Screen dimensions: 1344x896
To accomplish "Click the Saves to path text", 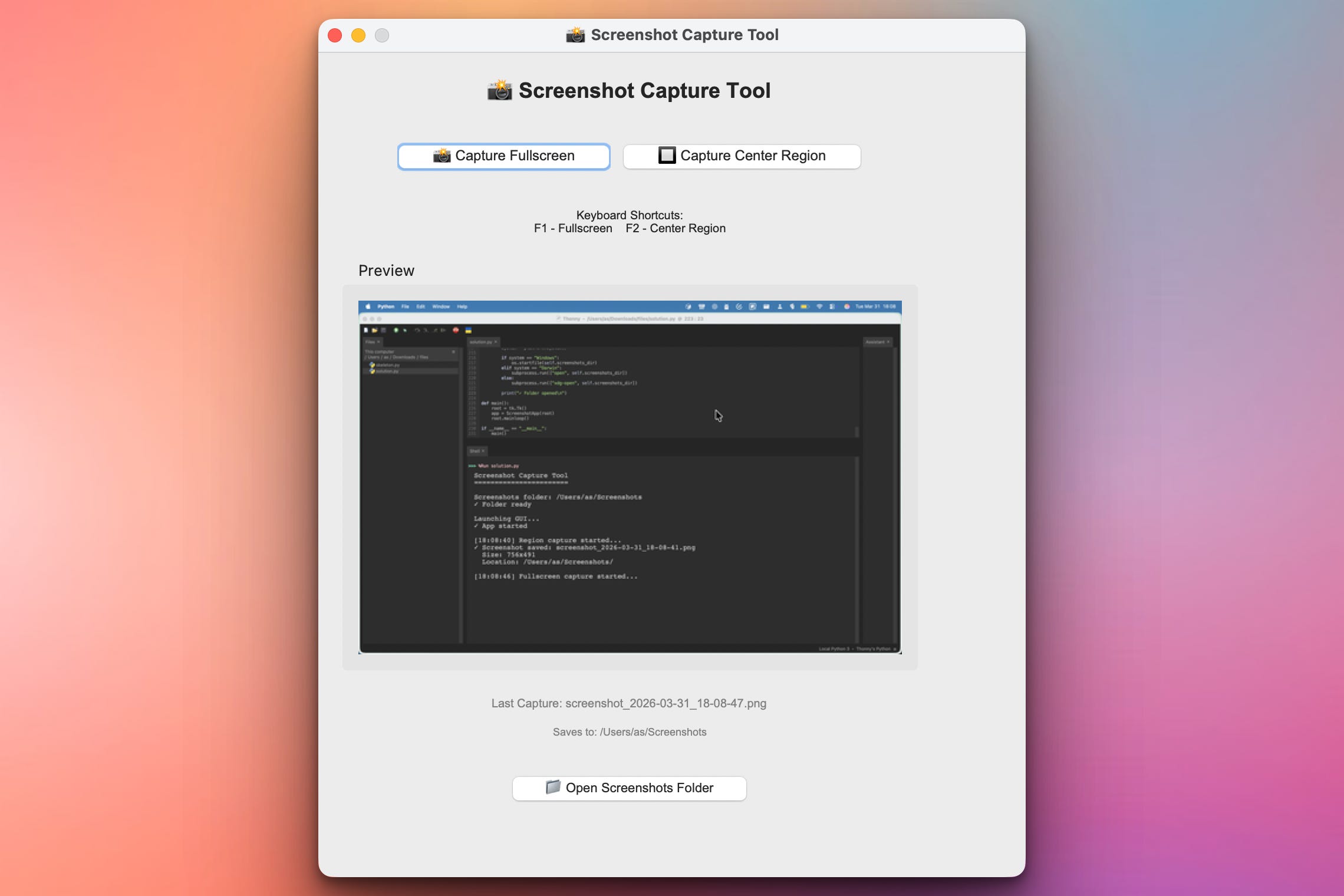I will (x=629, y=732).
